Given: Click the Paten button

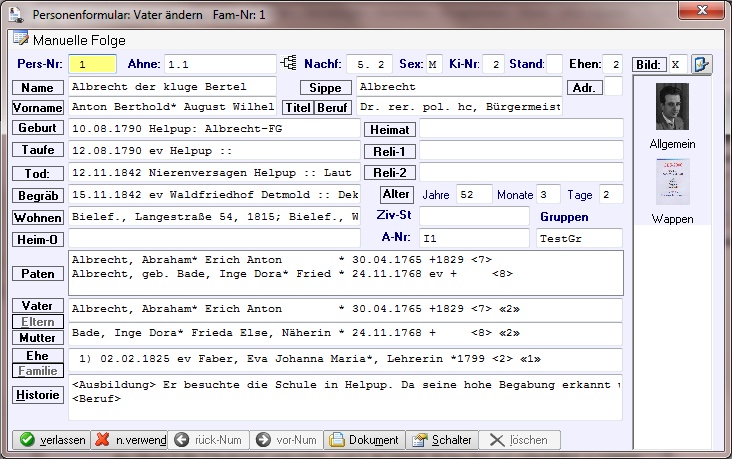Looking at the screenshot, I should 38,273.
